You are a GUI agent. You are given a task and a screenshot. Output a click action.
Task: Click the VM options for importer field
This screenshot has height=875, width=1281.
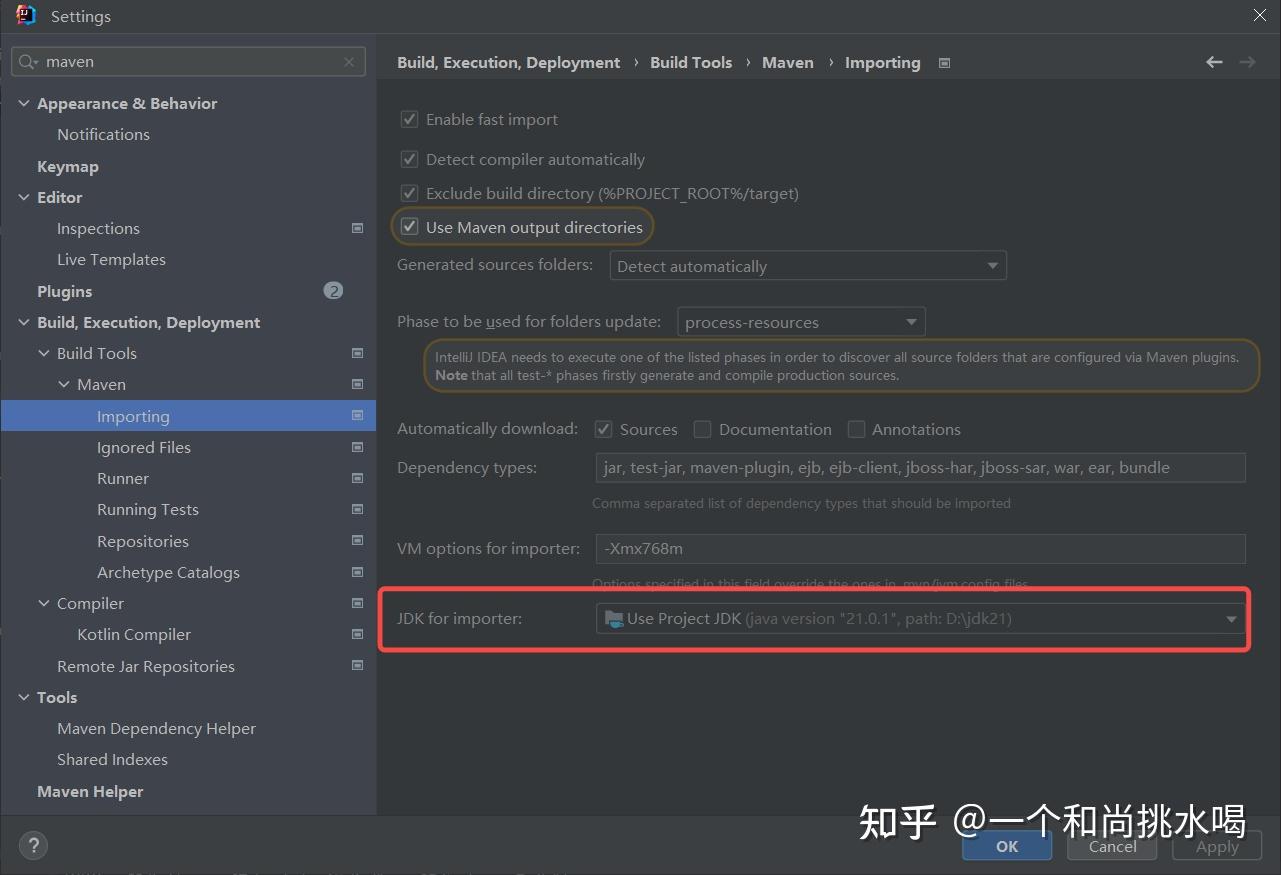point(919,548)
